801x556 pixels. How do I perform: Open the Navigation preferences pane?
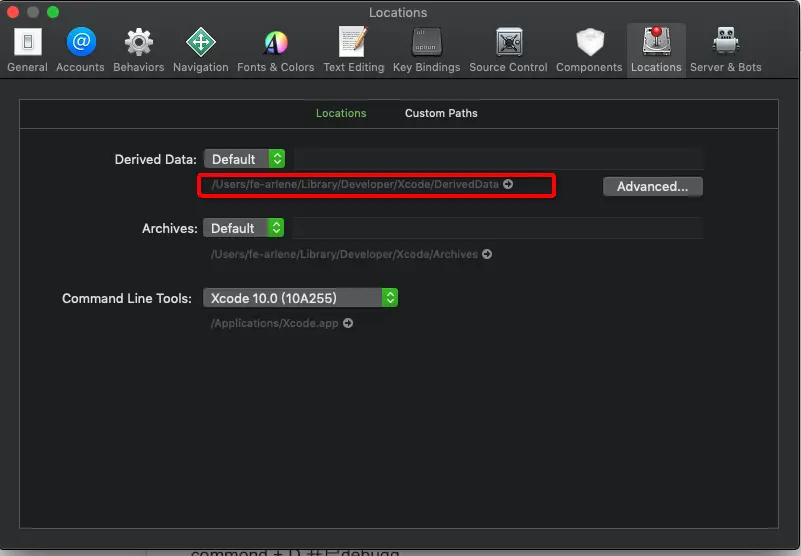point(201,50)
